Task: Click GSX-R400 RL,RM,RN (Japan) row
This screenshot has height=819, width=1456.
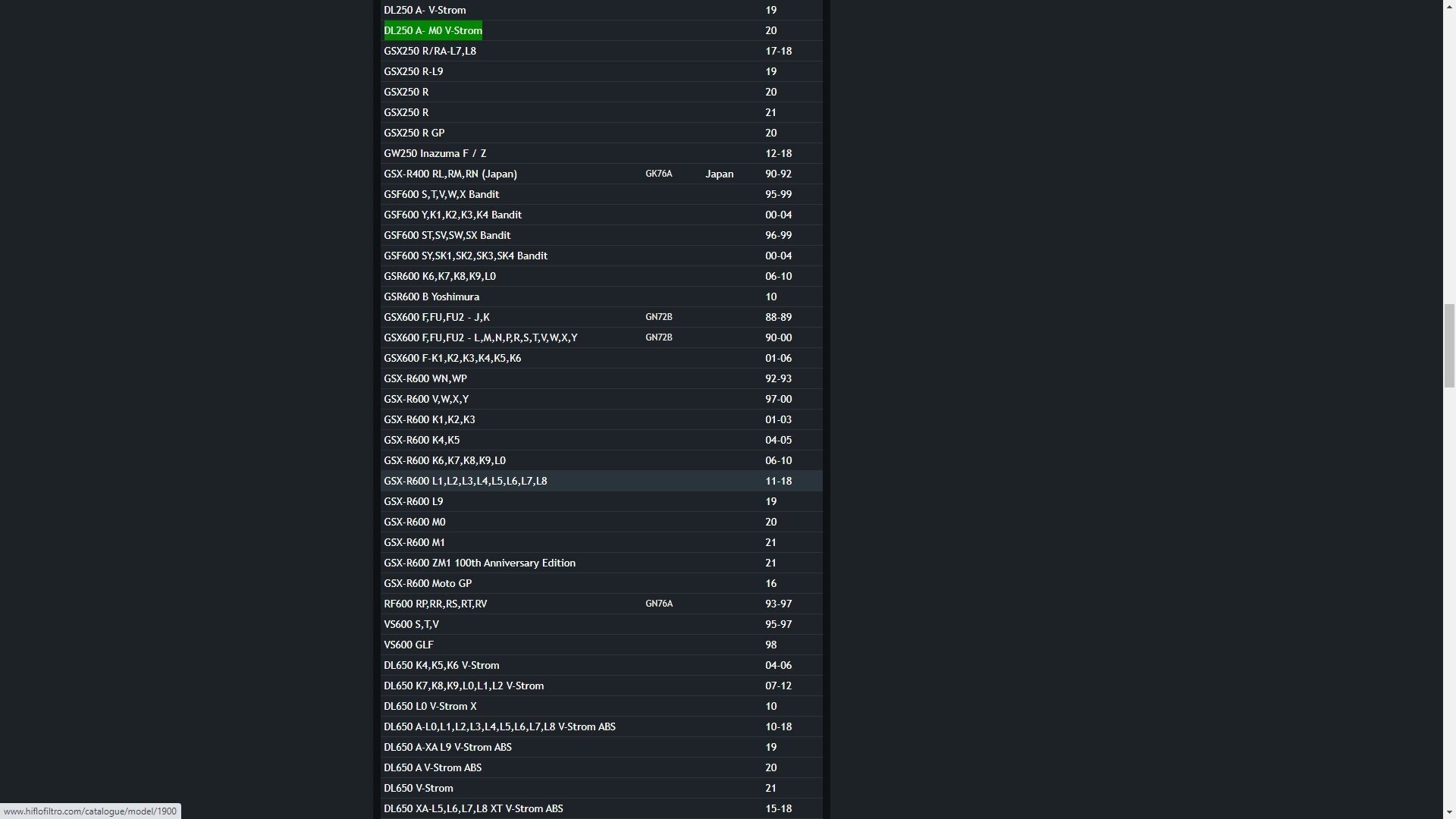Action: pos(450,174)
